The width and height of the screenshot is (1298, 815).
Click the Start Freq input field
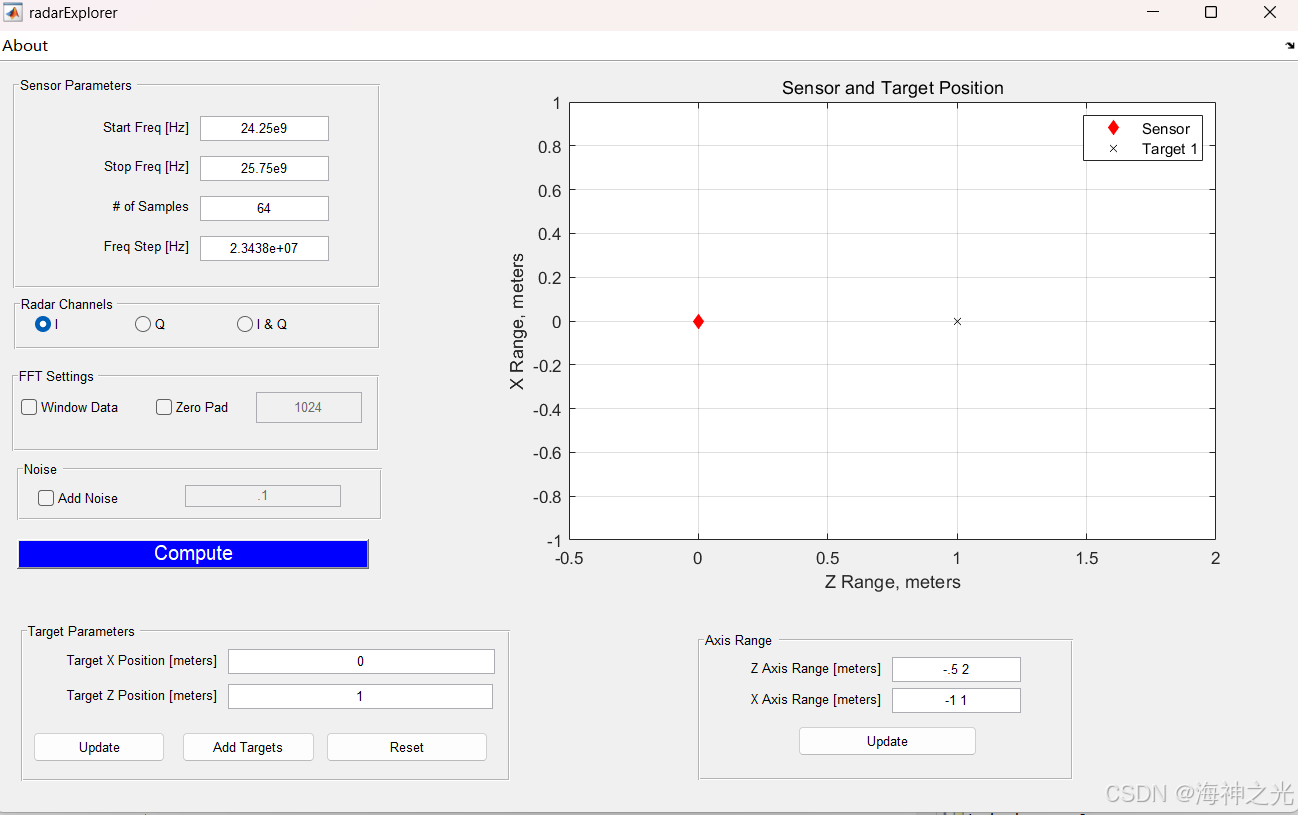264,128
